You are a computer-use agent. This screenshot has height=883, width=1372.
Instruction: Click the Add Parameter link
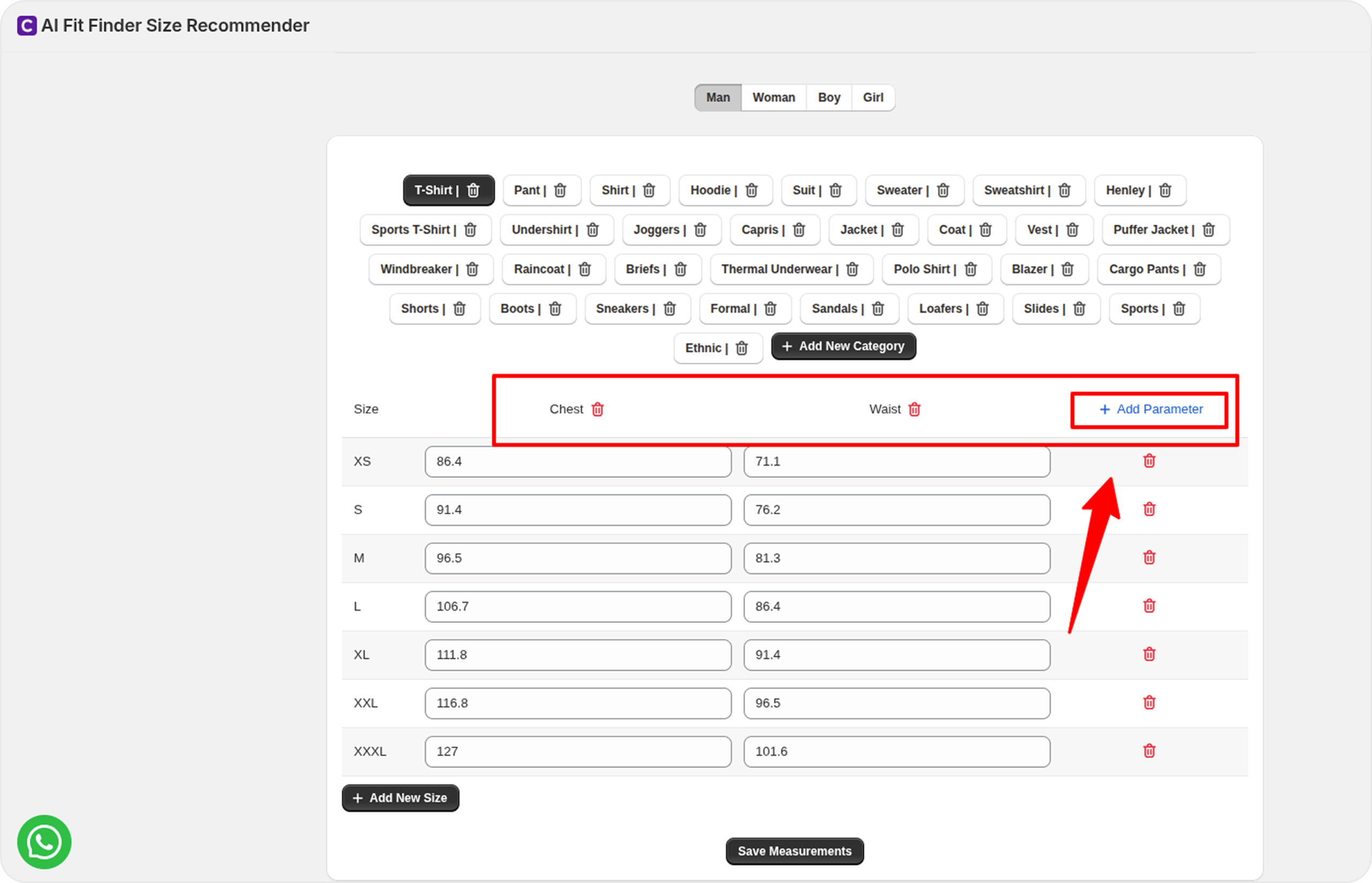[x=1151, y=409]
